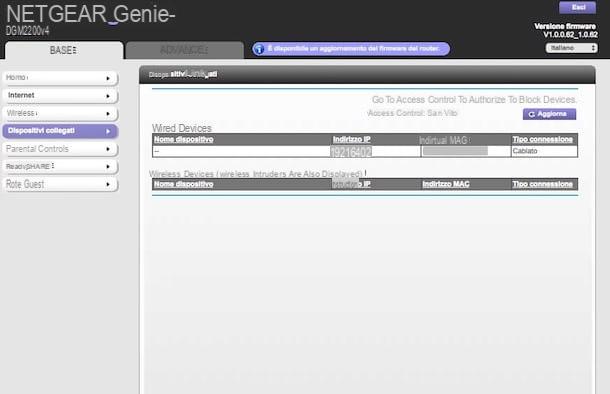
Task: Sort wired devices by Nome dispositivo
Action: coord(184,139)
